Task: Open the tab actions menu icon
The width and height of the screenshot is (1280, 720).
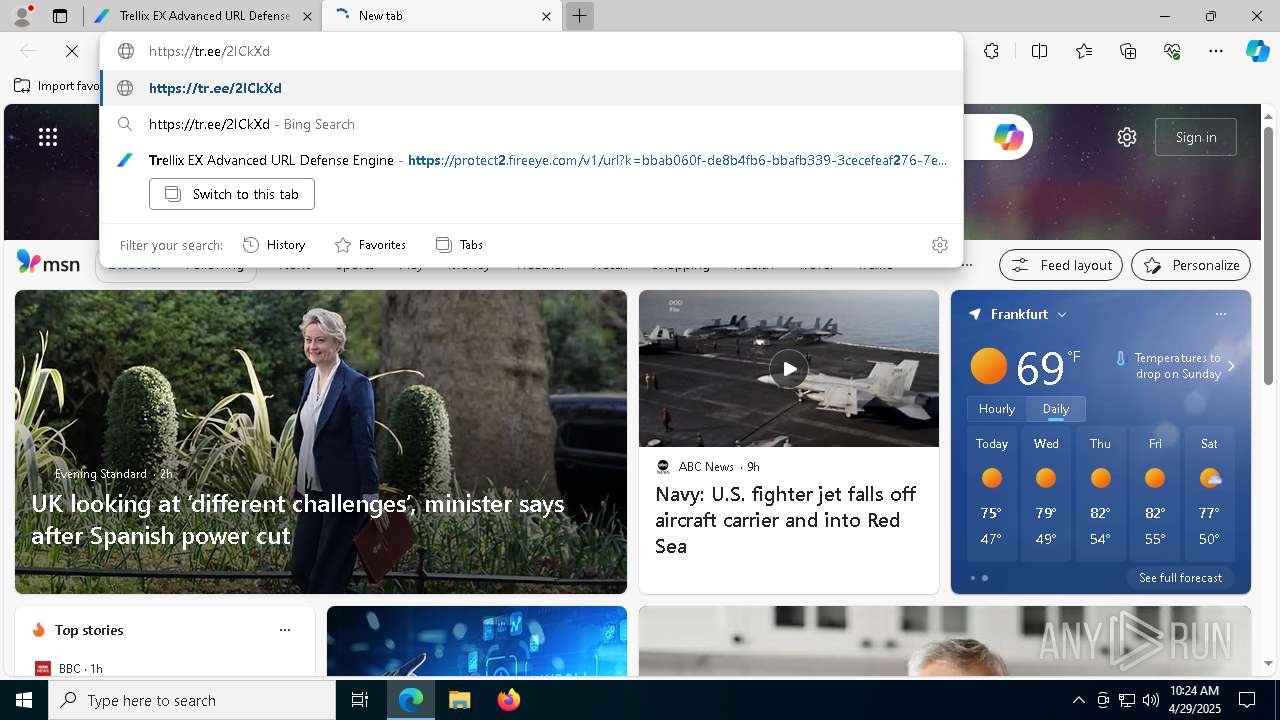Action: [60, 16]
